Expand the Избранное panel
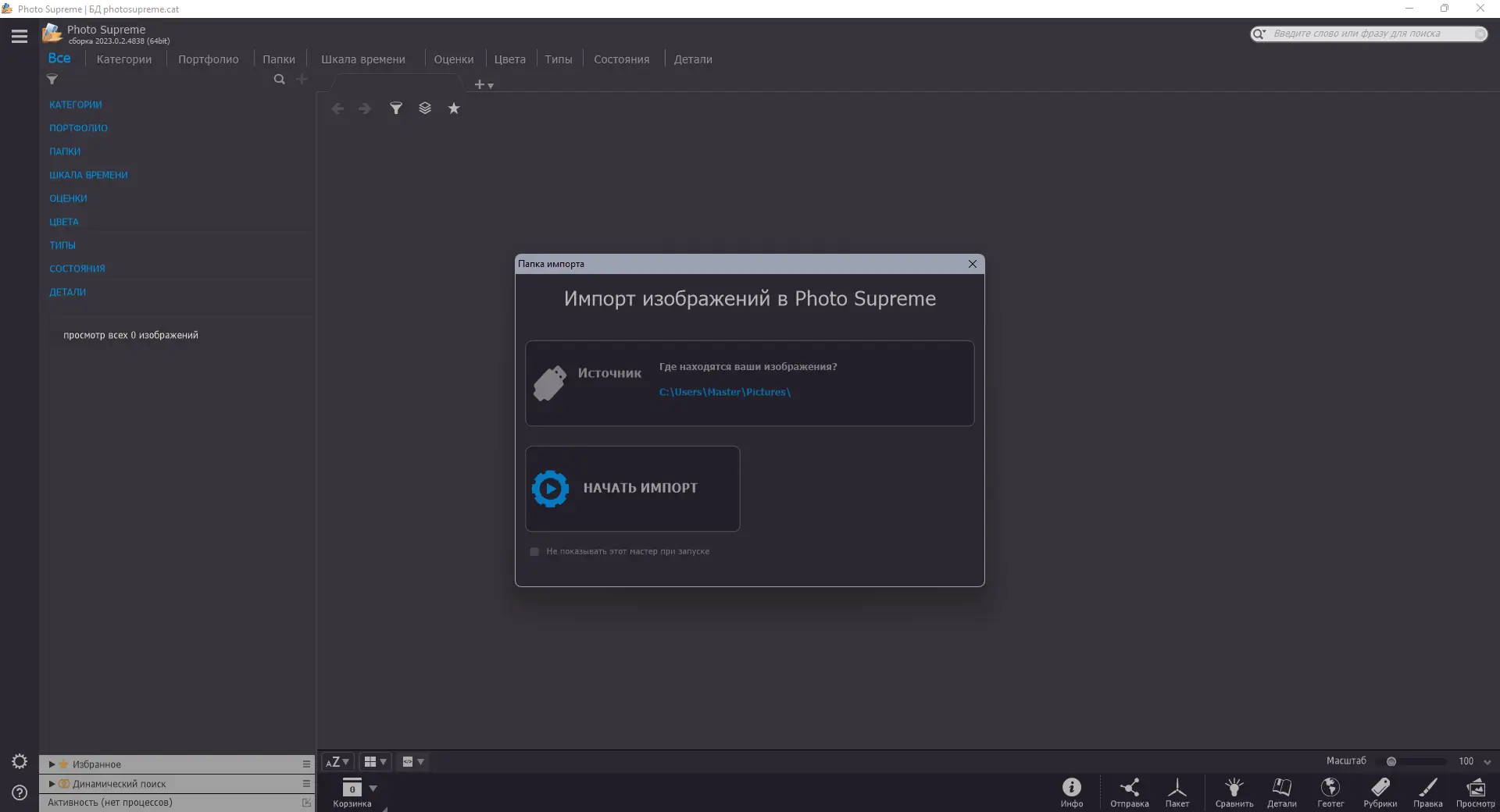1500x812 pixels. point(52,764)
